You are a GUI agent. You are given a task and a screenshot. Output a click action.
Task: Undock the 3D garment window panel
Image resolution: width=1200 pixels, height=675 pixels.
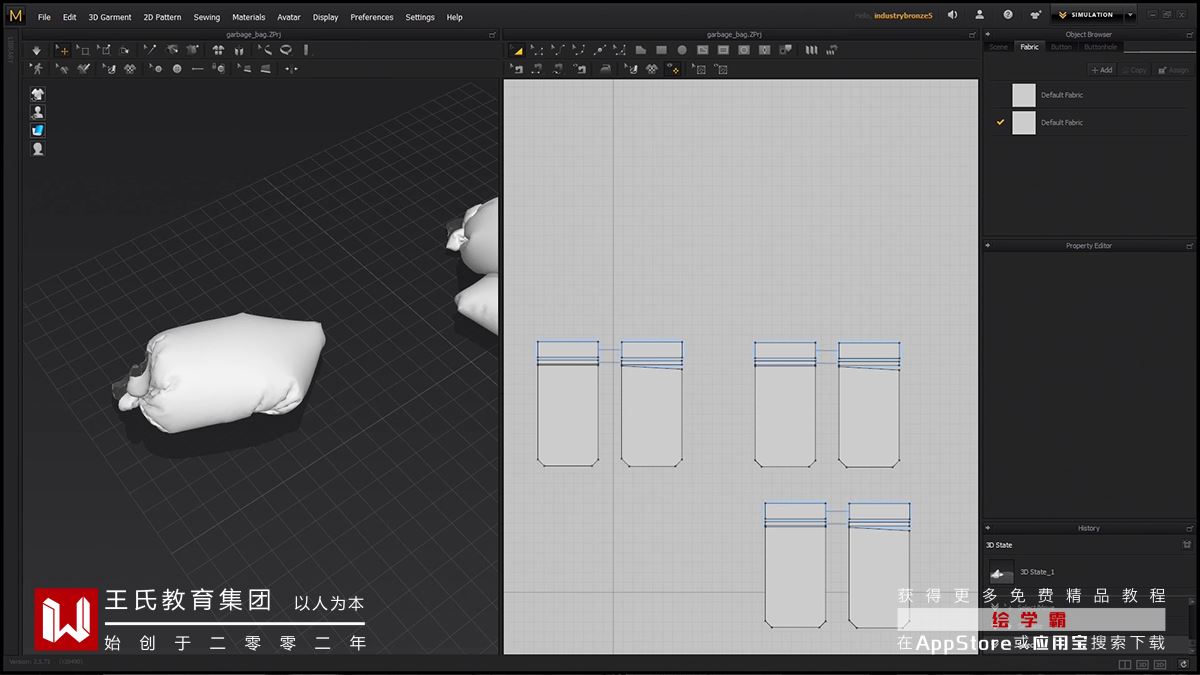[x=492, y=34]
